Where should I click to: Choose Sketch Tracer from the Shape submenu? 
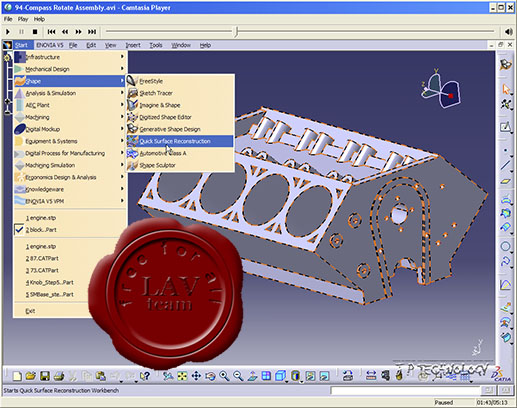coord(180,93)
